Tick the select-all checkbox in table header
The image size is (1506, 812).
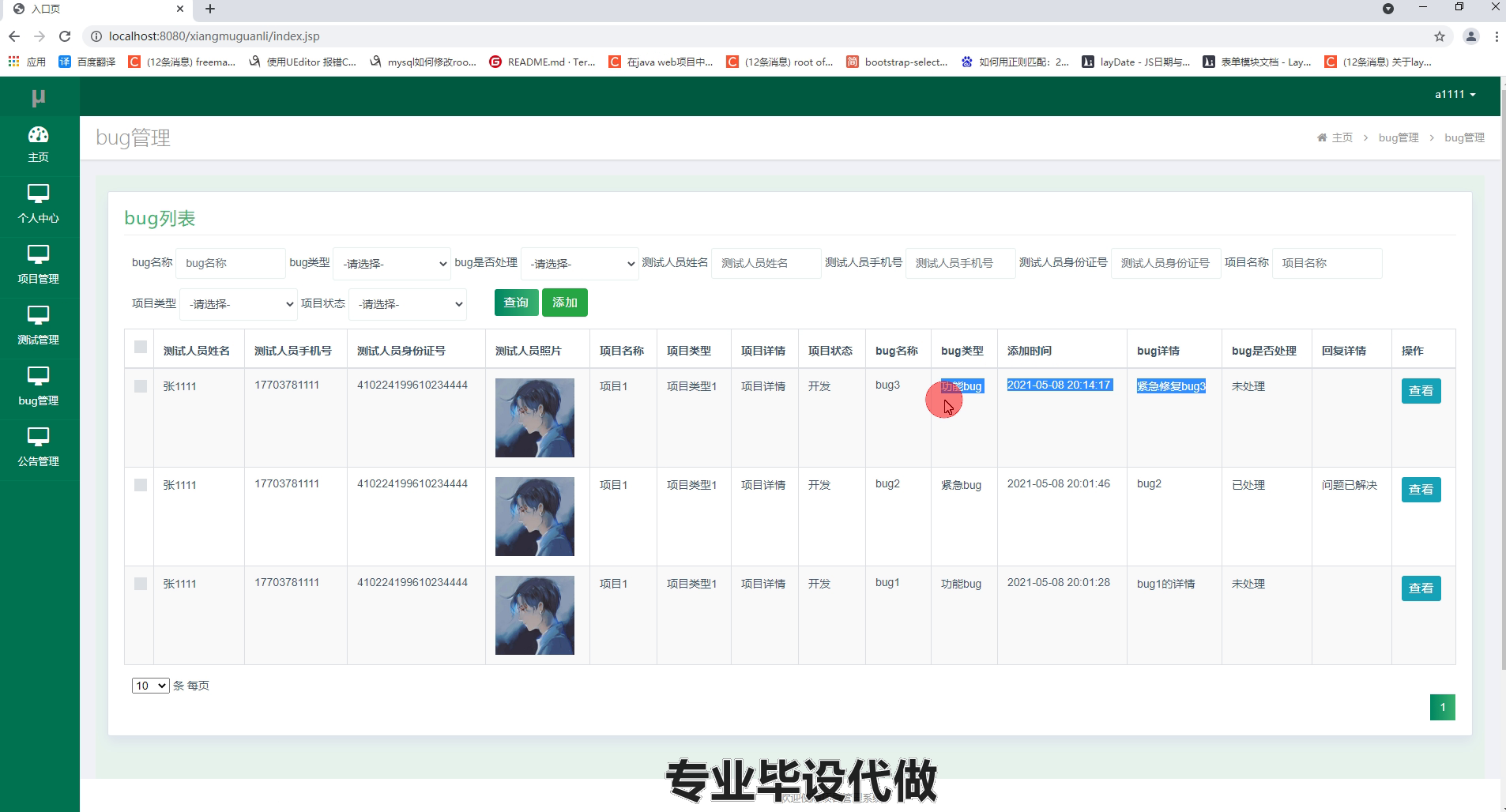coord(141,347)
